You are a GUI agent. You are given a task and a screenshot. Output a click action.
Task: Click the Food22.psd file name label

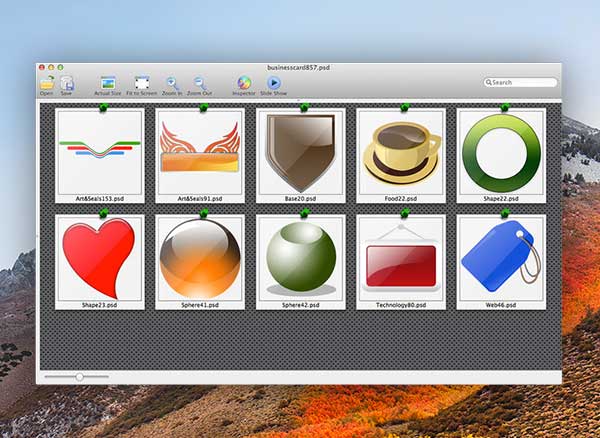401,199
